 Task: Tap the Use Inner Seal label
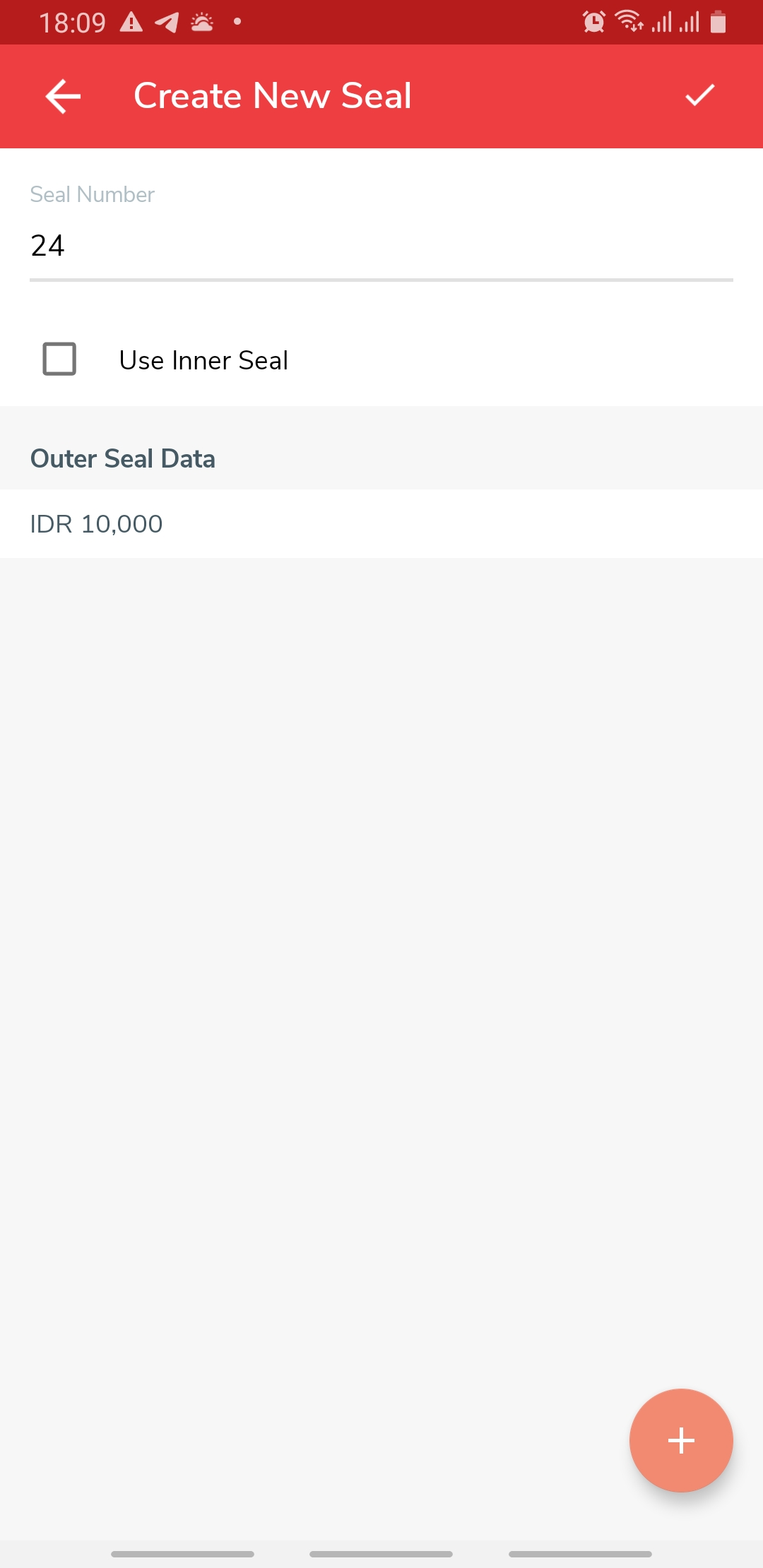point(203,360)
